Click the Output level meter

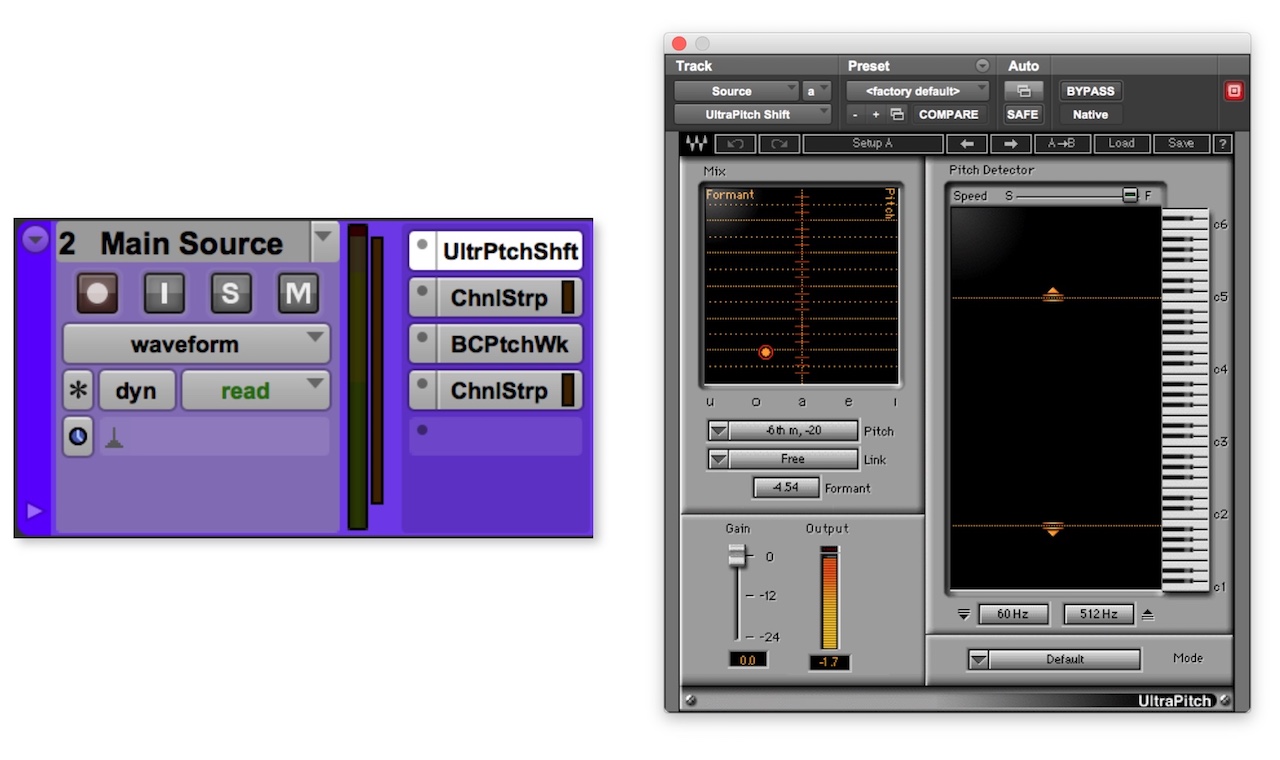point(830,599)
